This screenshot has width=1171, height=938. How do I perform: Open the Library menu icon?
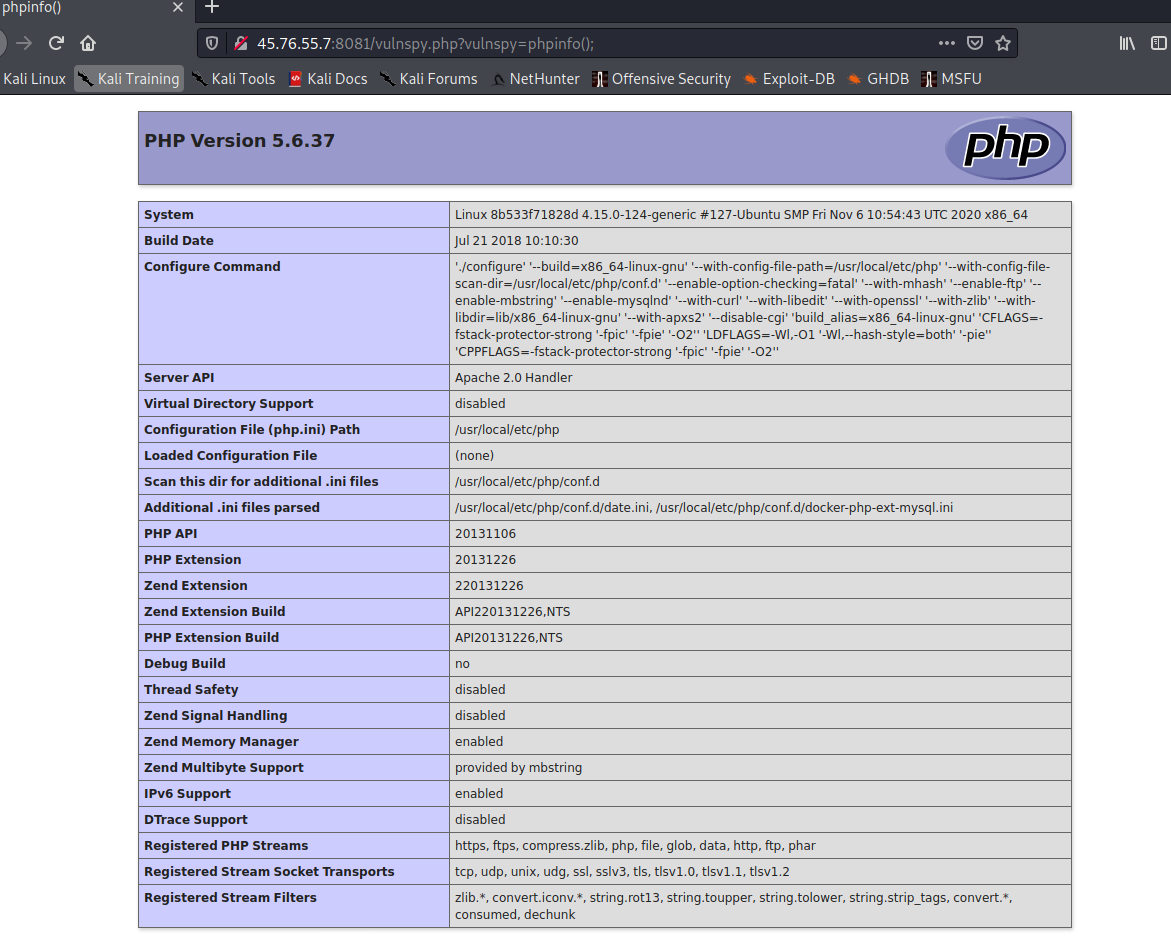click(1127, 43)
